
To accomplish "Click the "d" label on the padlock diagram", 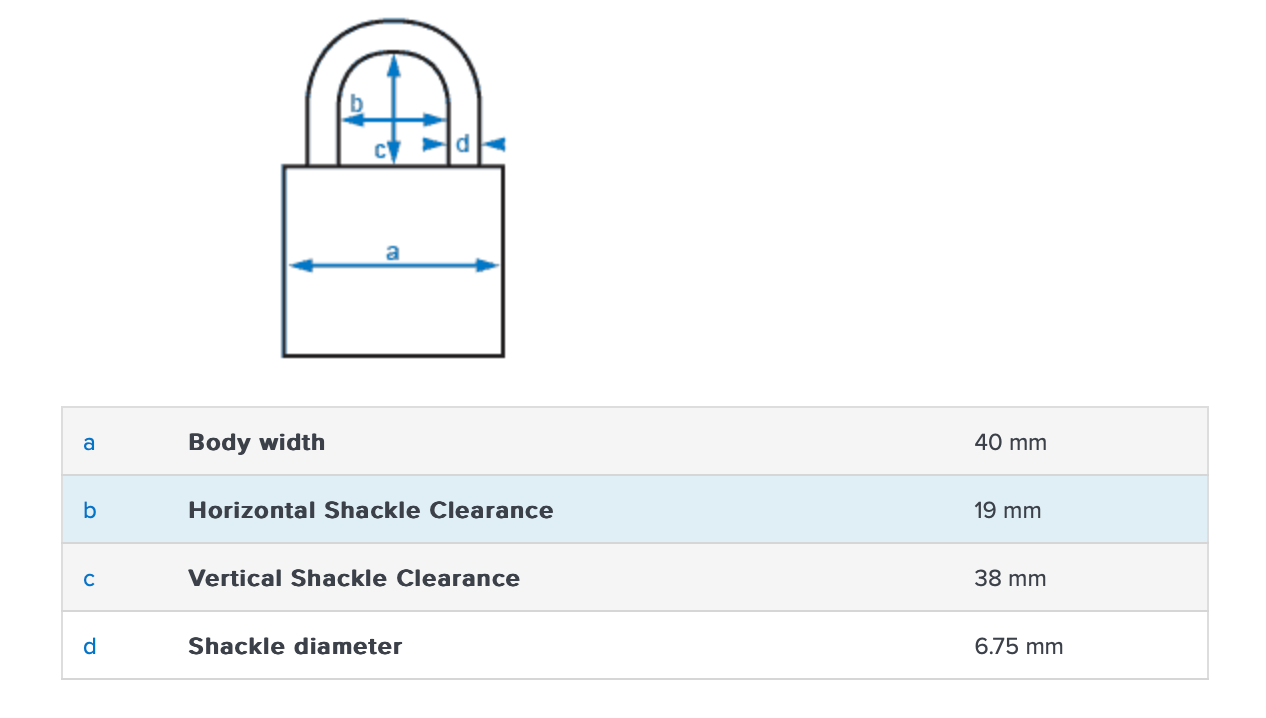I will click(x=462, y=144).
